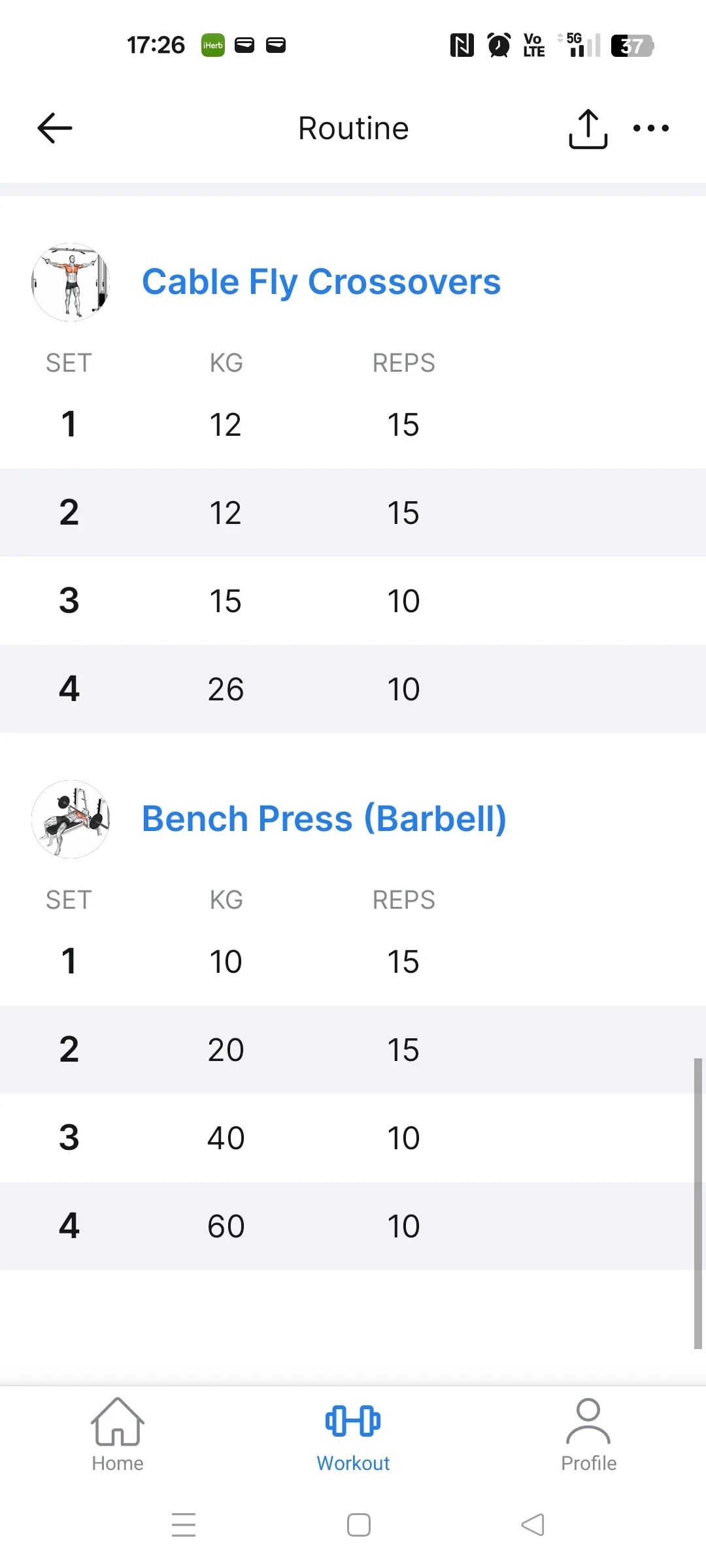Tap the Cable Fly Crossovers exercise thumbnail
706x1568 pixels.
[x=71, y=282]
